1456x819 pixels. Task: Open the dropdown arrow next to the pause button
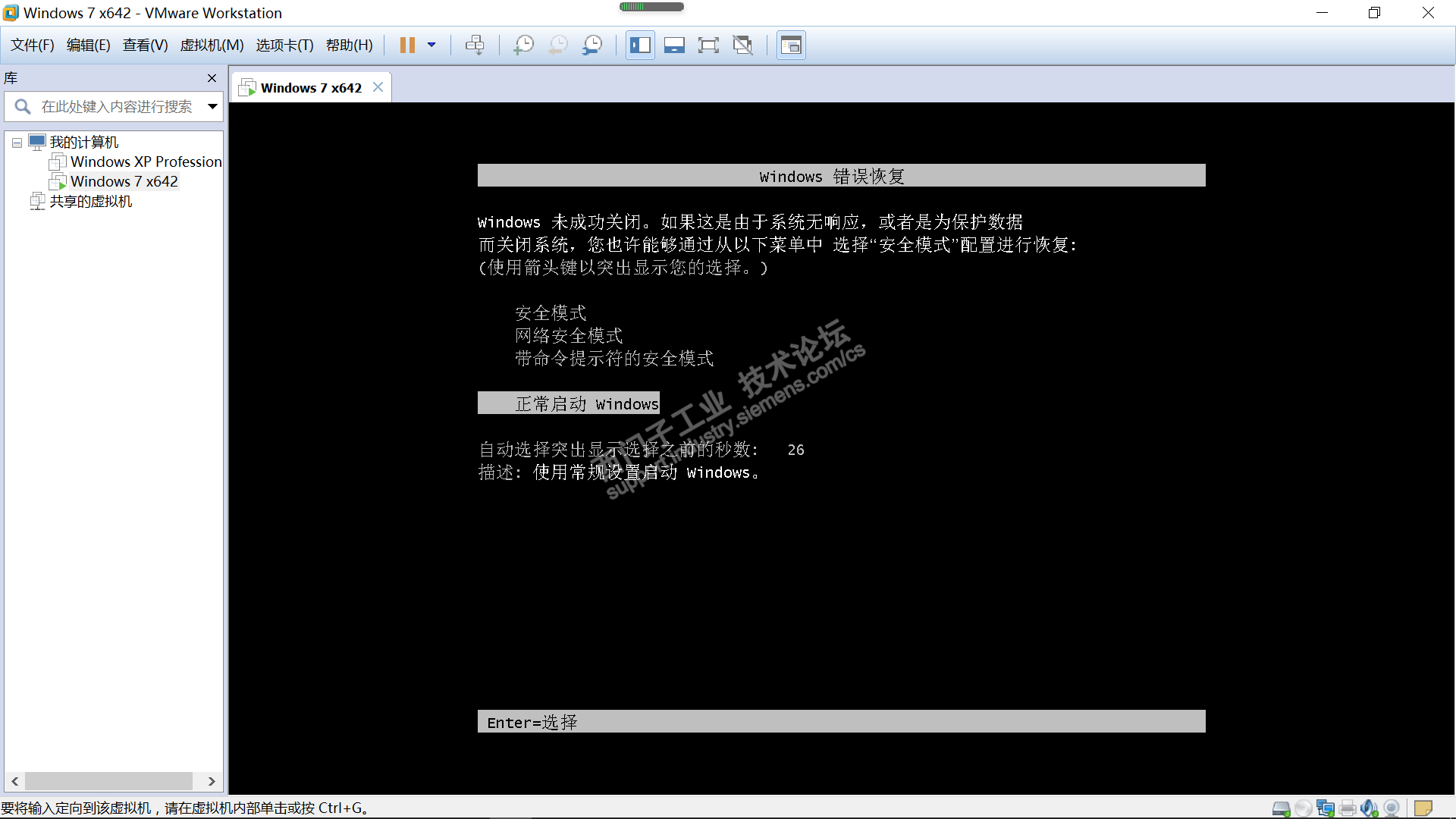click(x=431, y=45)
